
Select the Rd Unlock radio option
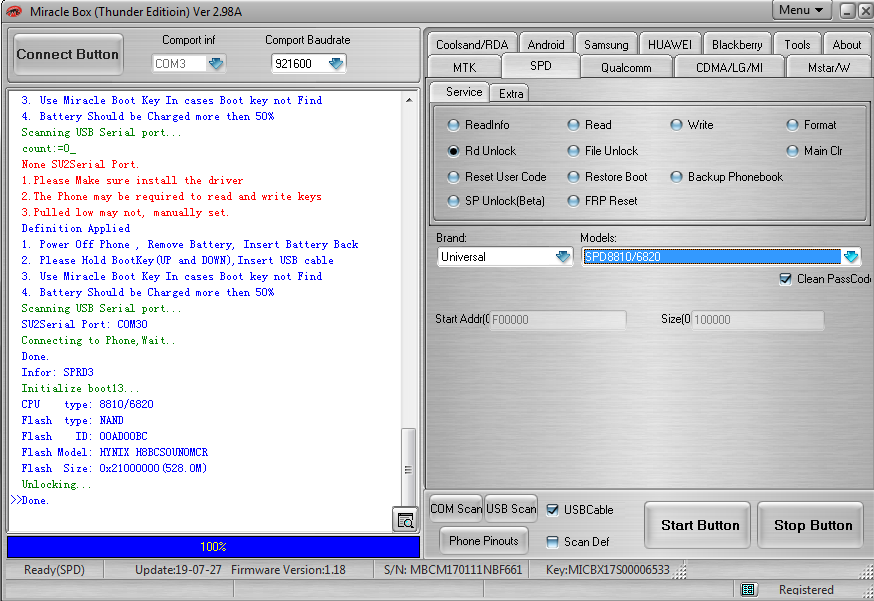coord(482,151)
